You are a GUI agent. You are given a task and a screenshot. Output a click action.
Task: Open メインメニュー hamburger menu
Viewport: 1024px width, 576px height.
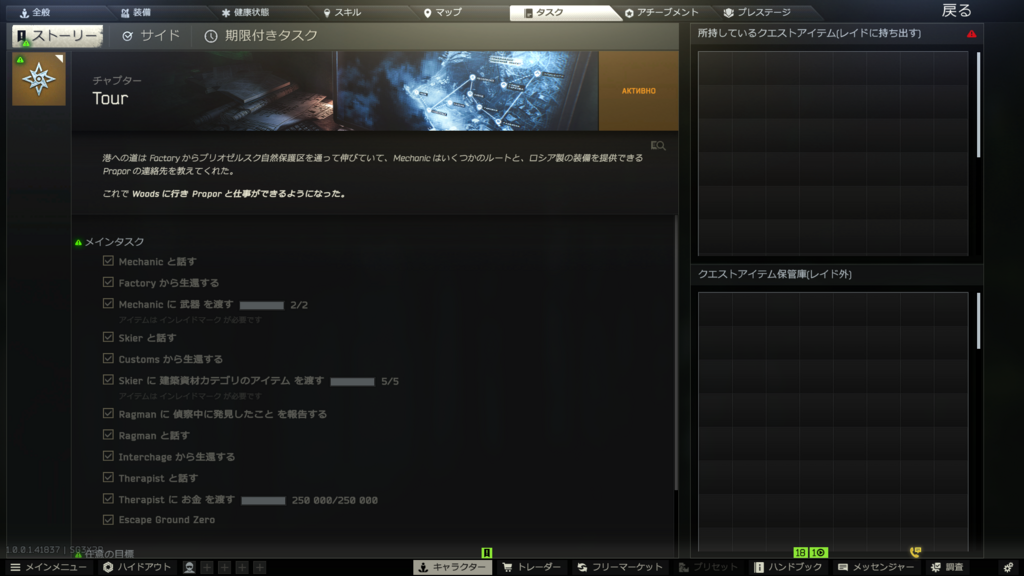point(48,567)
